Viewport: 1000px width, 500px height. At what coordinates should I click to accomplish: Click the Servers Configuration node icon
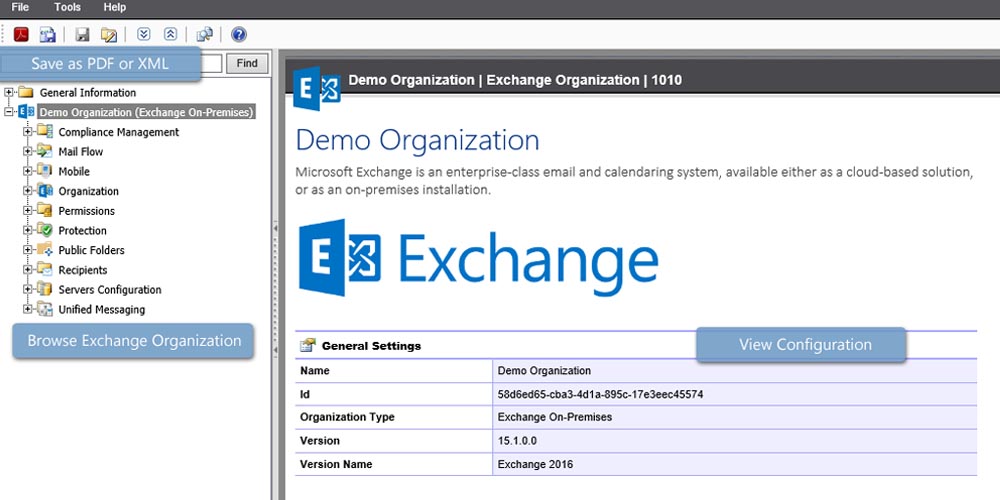click(45, 290)
